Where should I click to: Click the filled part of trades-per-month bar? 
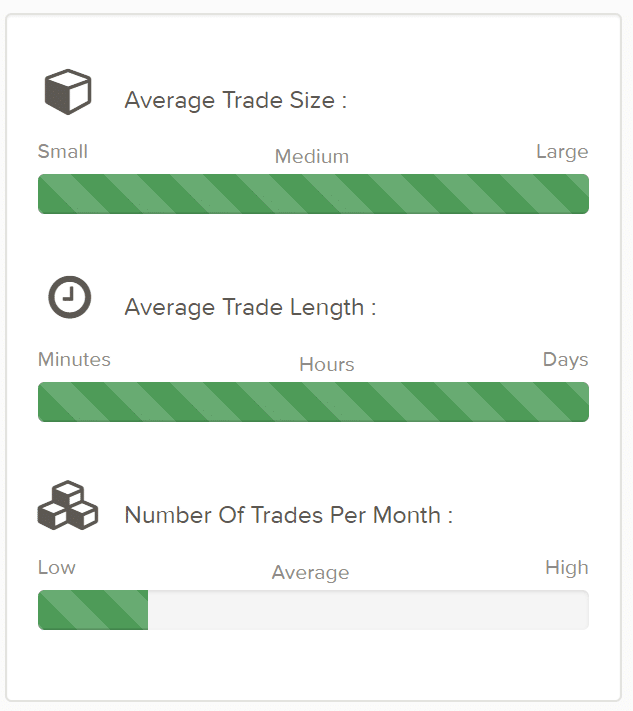[x=93, y=610]
